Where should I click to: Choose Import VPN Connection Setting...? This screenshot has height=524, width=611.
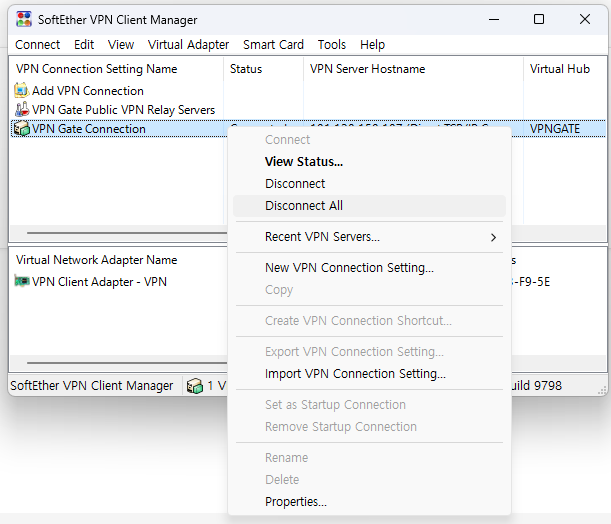369,374
